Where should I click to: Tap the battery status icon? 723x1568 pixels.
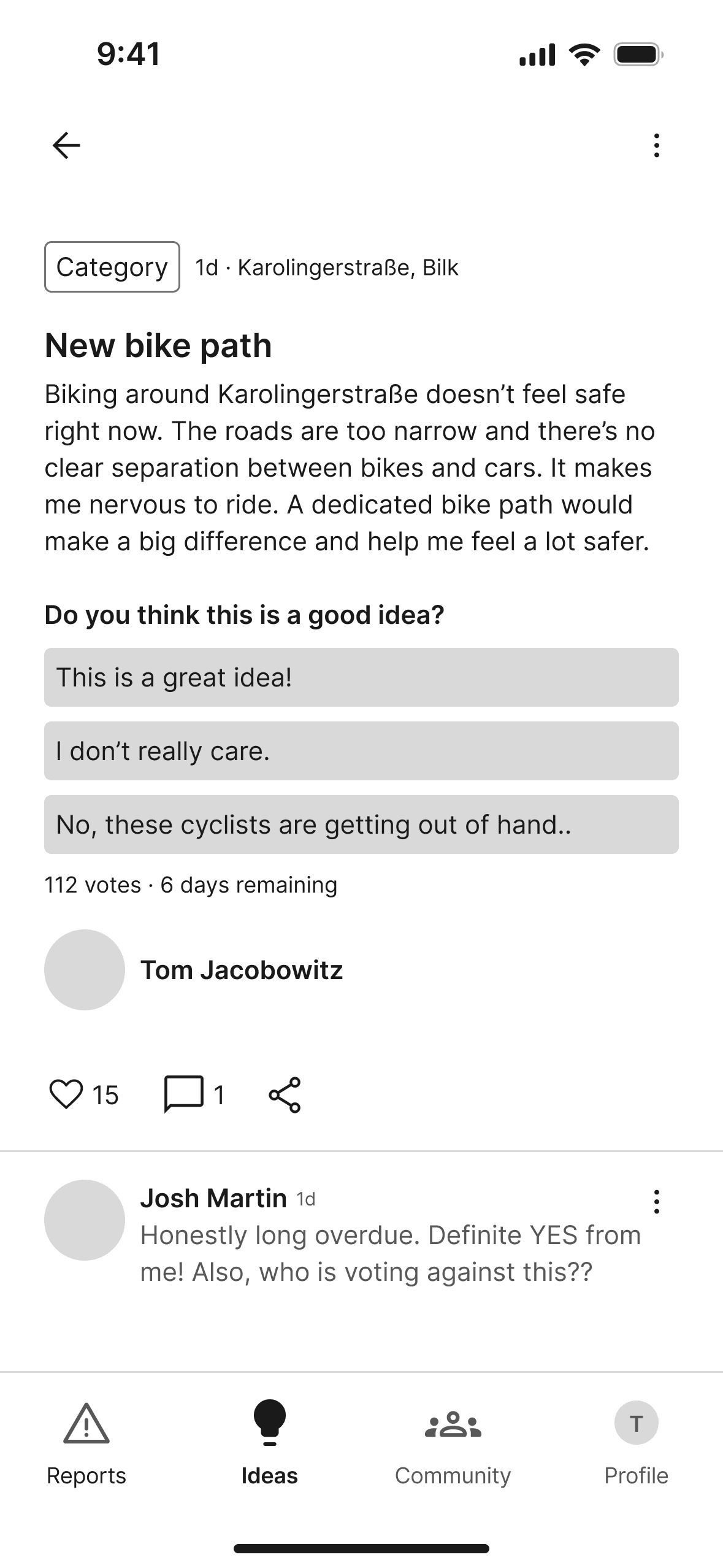[x=638, y=55]
